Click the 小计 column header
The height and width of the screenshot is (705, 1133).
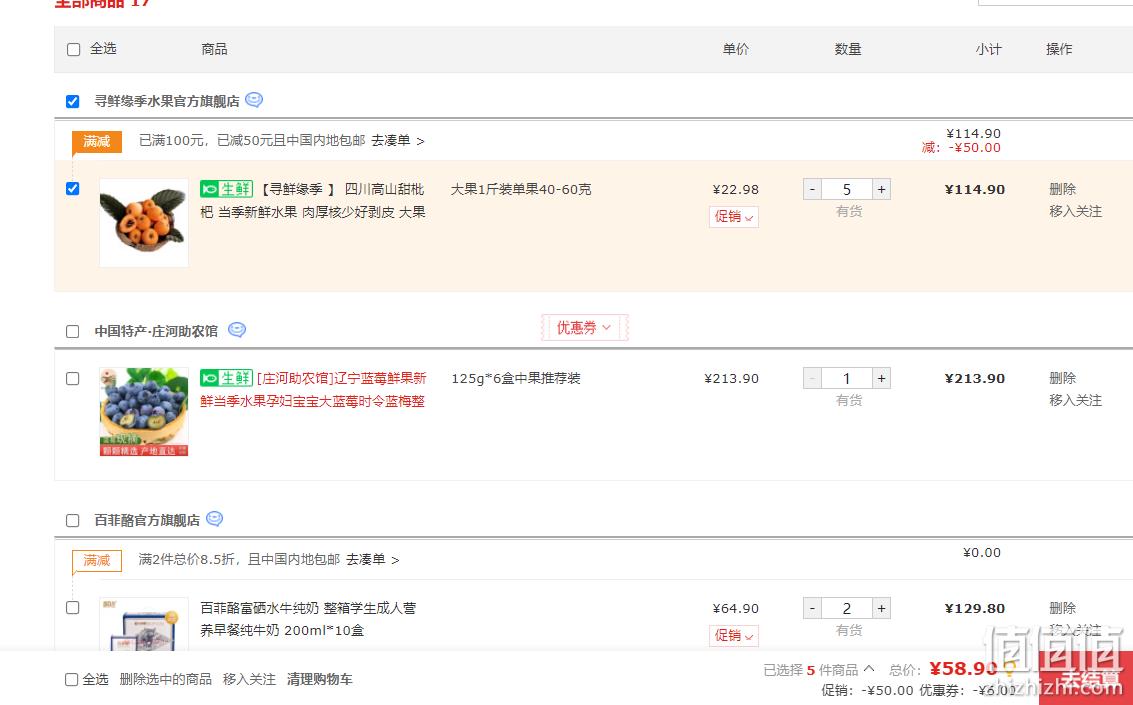pyautogui.click(x=988, y=49)
